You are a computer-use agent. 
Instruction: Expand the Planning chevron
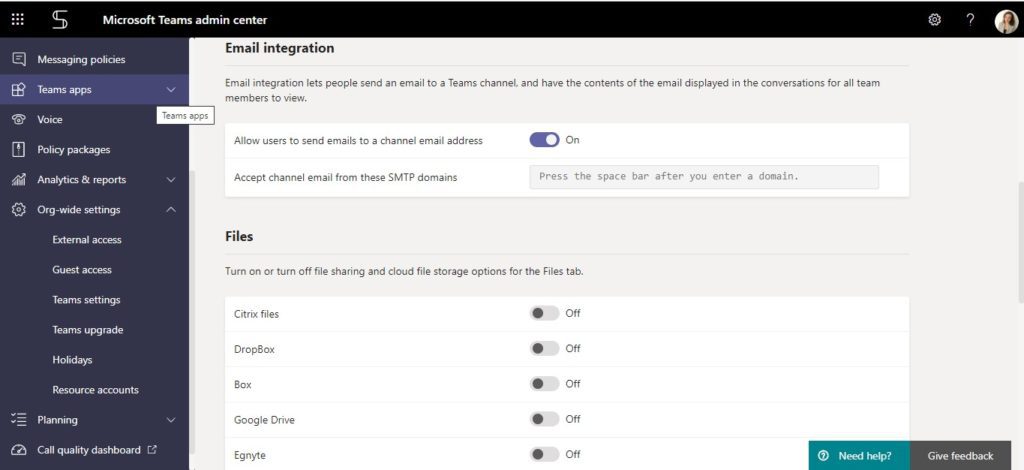click(171, 420)
